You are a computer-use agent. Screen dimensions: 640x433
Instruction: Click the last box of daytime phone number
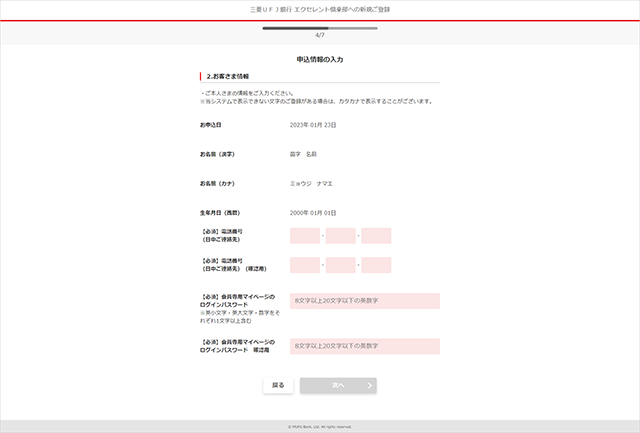(376, 236)
